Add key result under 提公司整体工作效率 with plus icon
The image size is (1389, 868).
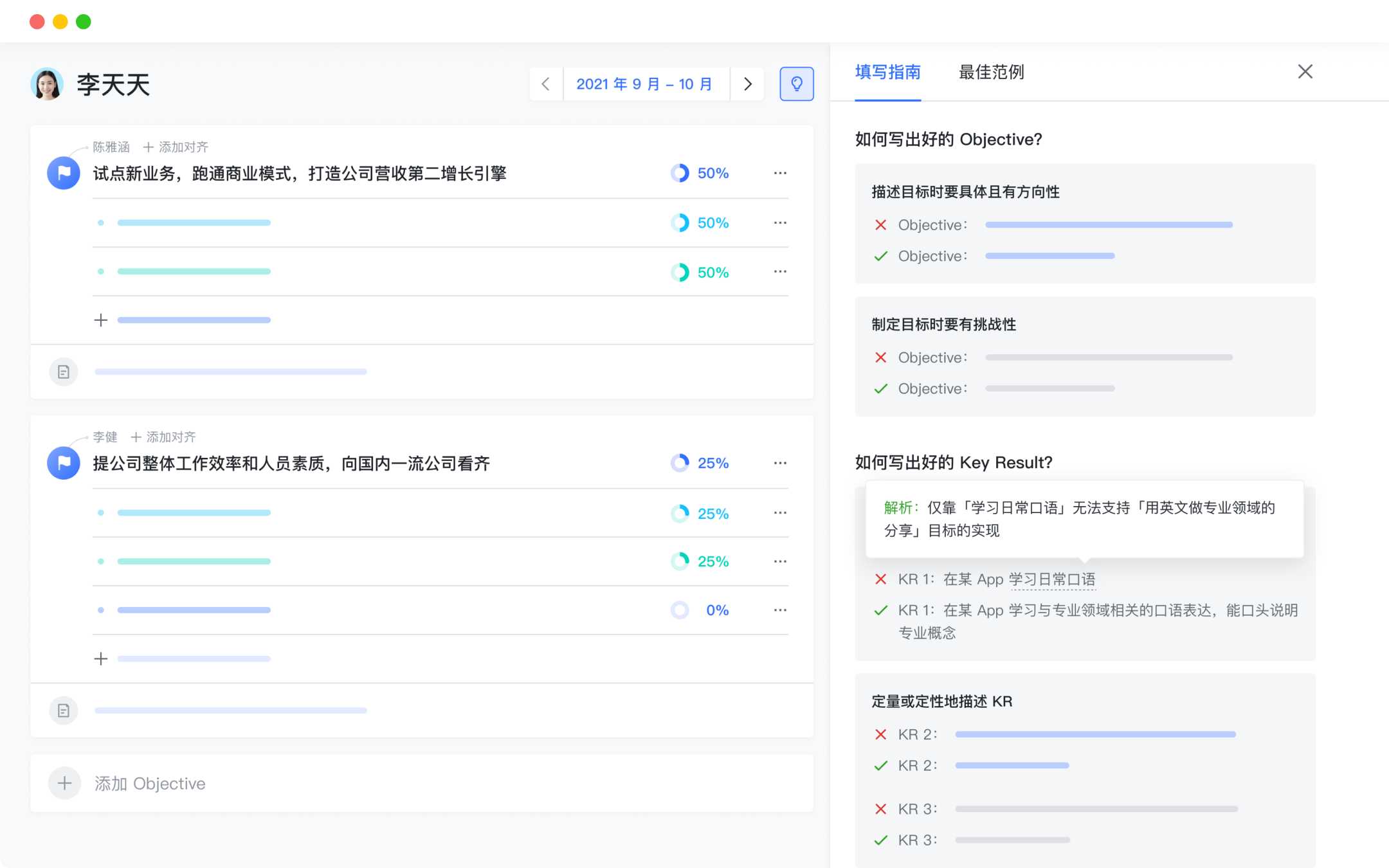101,658
